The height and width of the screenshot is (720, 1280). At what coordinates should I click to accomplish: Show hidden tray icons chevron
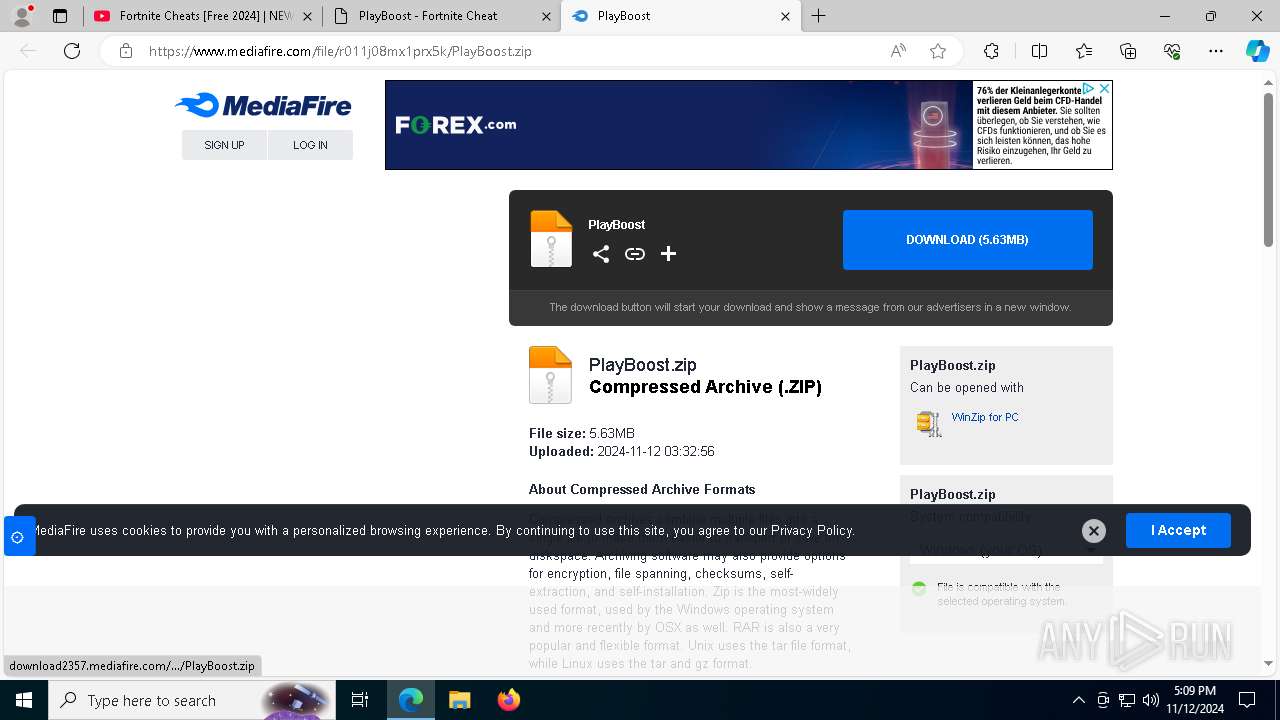tap(1078, 700)
